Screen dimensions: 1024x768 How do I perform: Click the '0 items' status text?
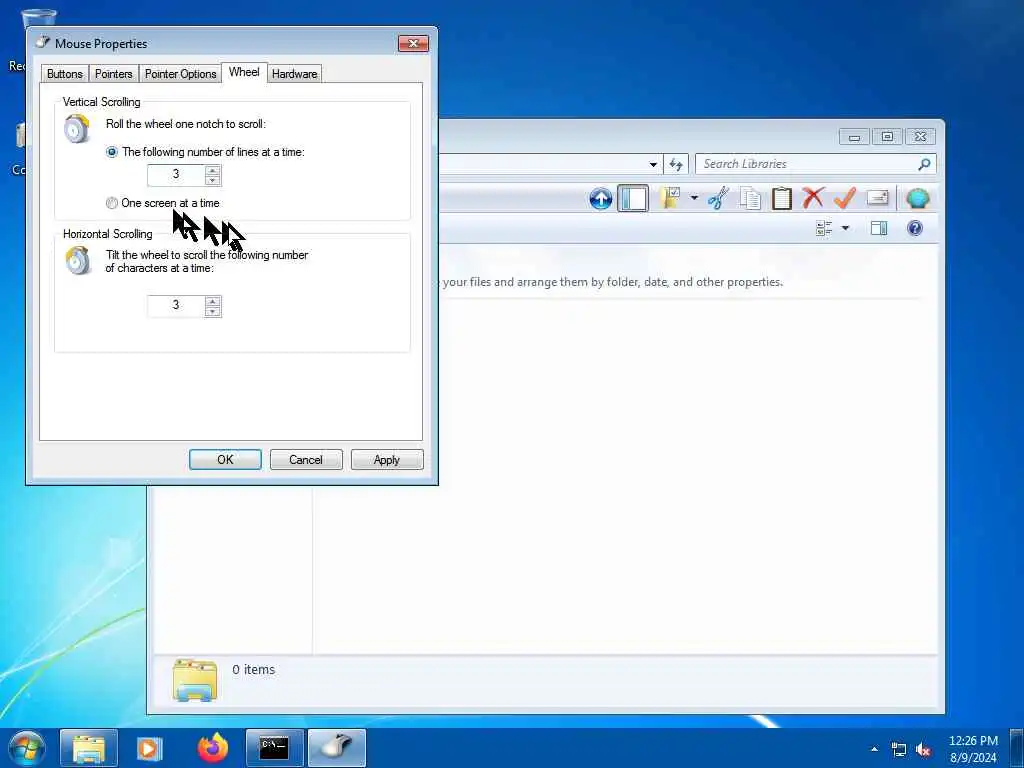tap(253, 669)
